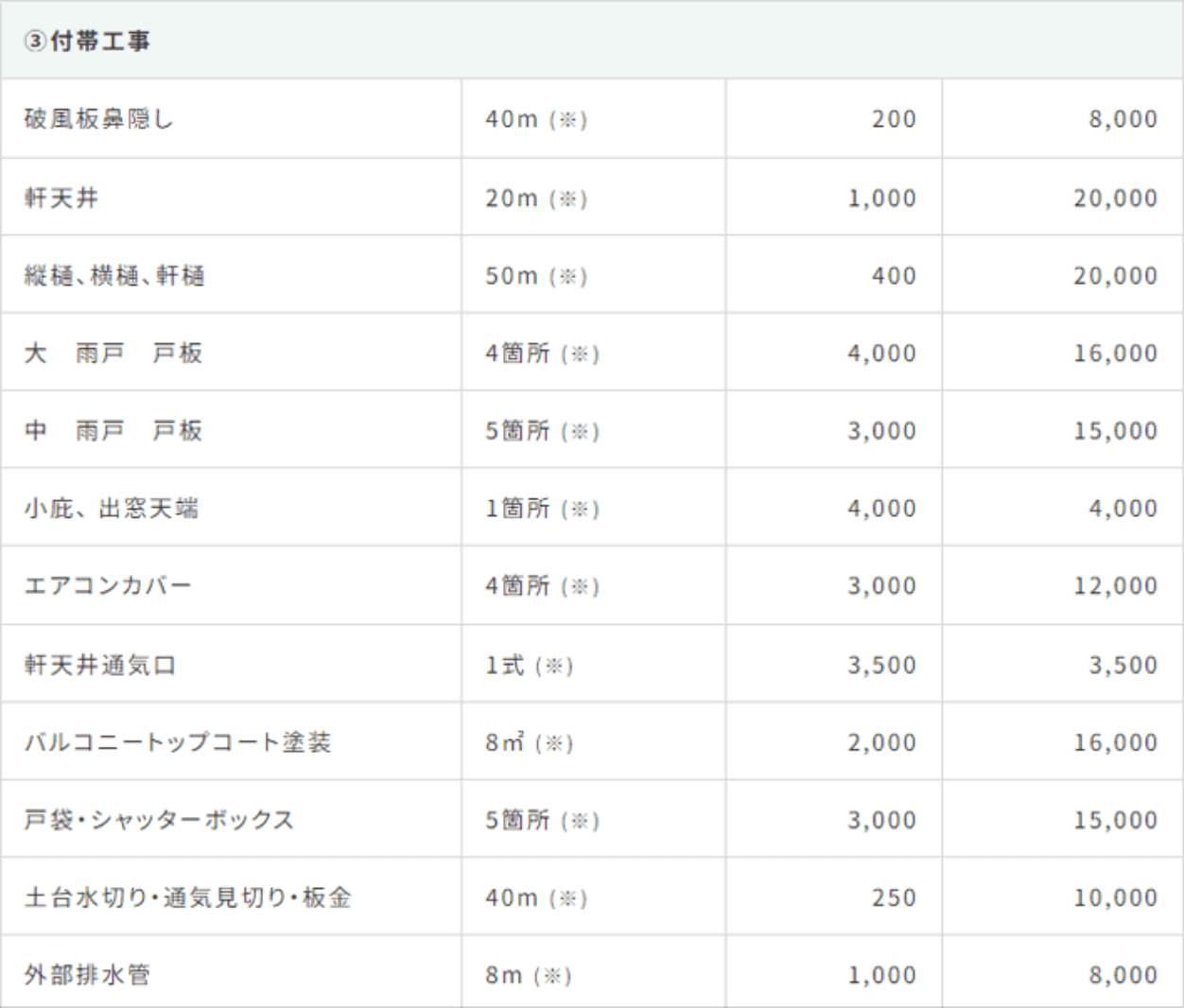Click the ③付帯工事 section header
The width and height of the screenshot is (1184, 1008).
tap(87, 41)
